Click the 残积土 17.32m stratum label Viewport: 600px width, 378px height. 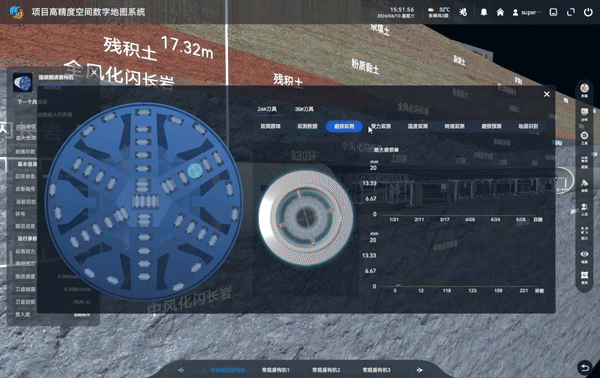(x=158, y=48)
